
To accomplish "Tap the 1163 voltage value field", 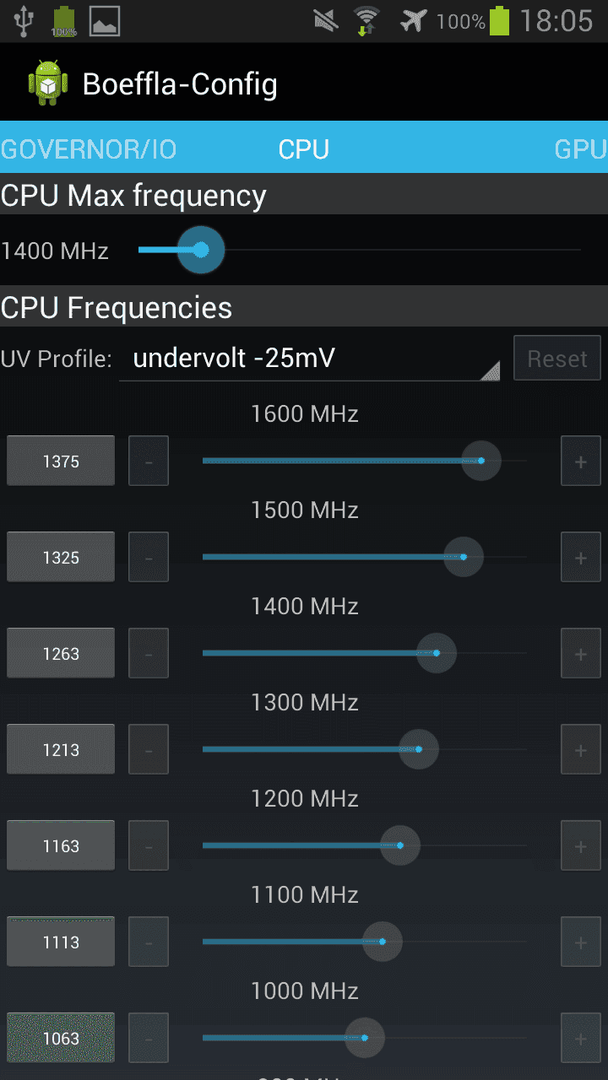I will click(61, 845).
